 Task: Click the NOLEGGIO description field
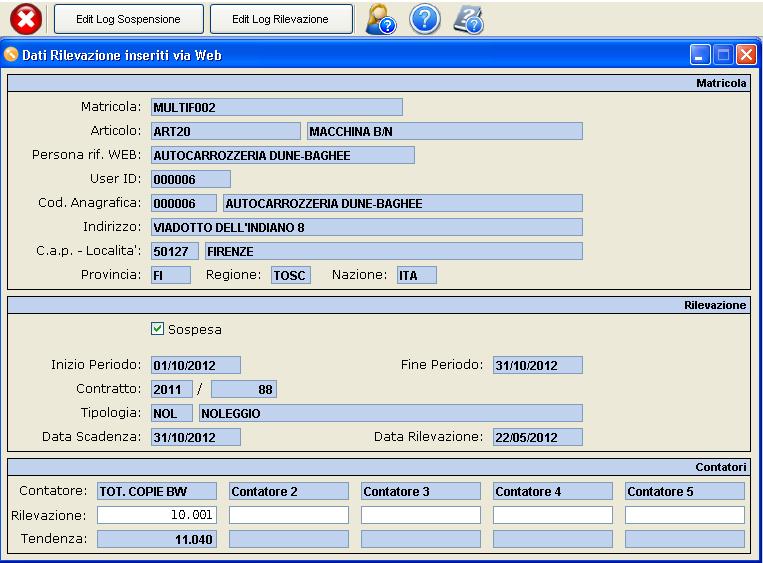pyautogui.click(x=391, y=413)
